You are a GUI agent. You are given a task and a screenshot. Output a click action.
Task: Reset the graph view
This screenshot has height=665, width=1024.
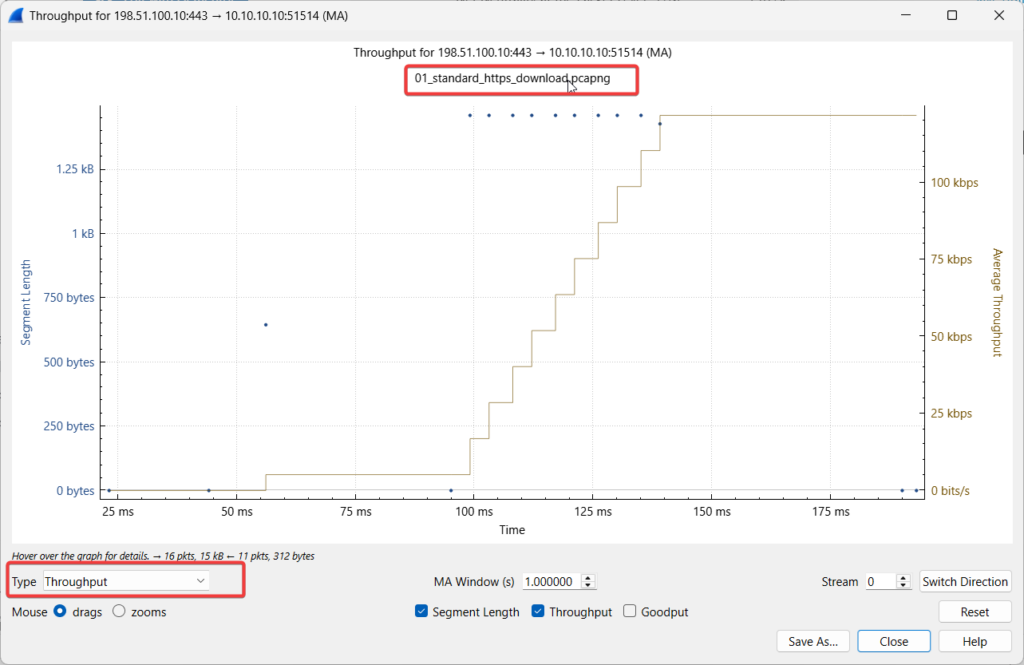(x=974, y=612)
